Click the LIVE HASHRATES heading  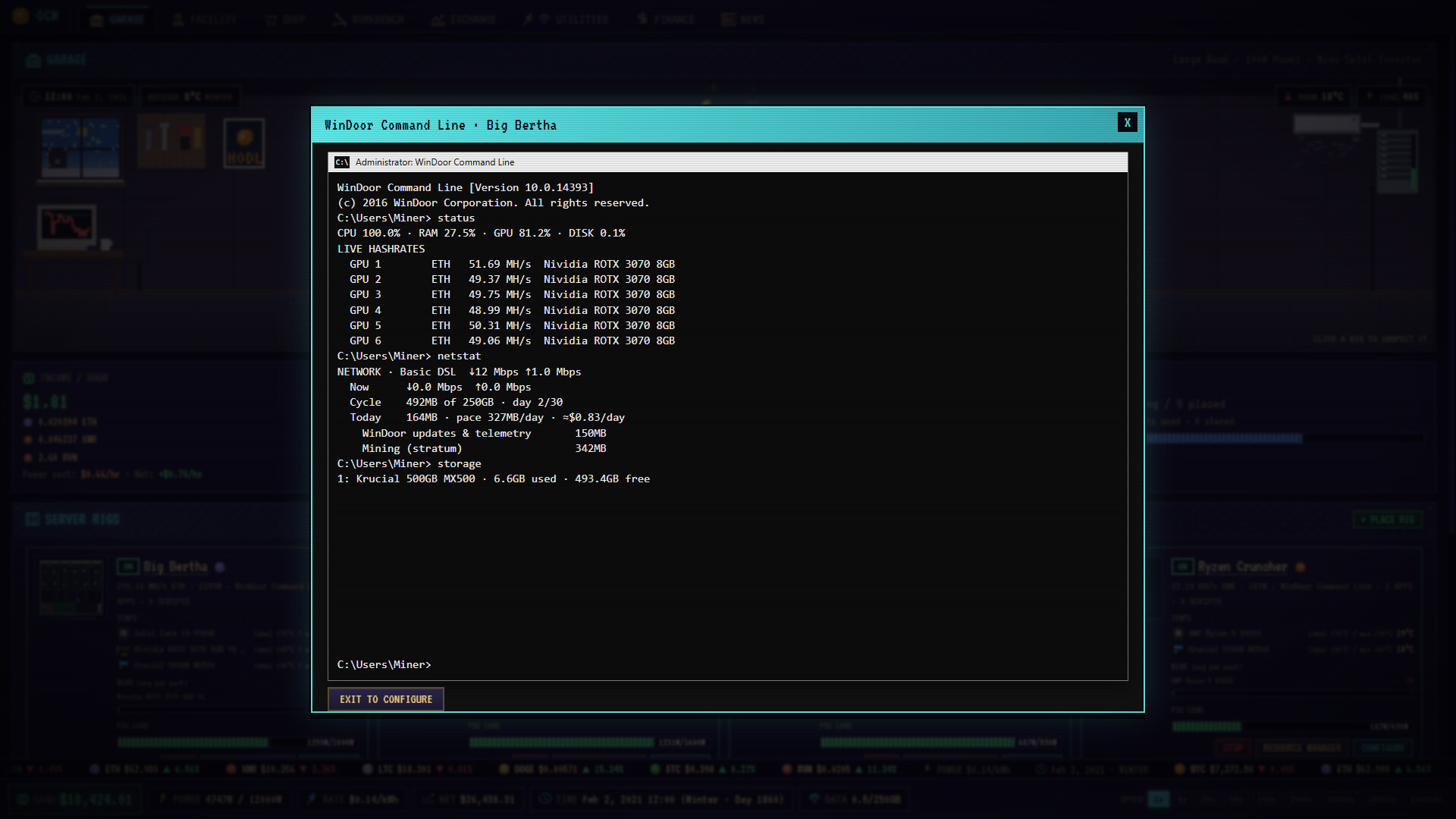coord(381,249)
